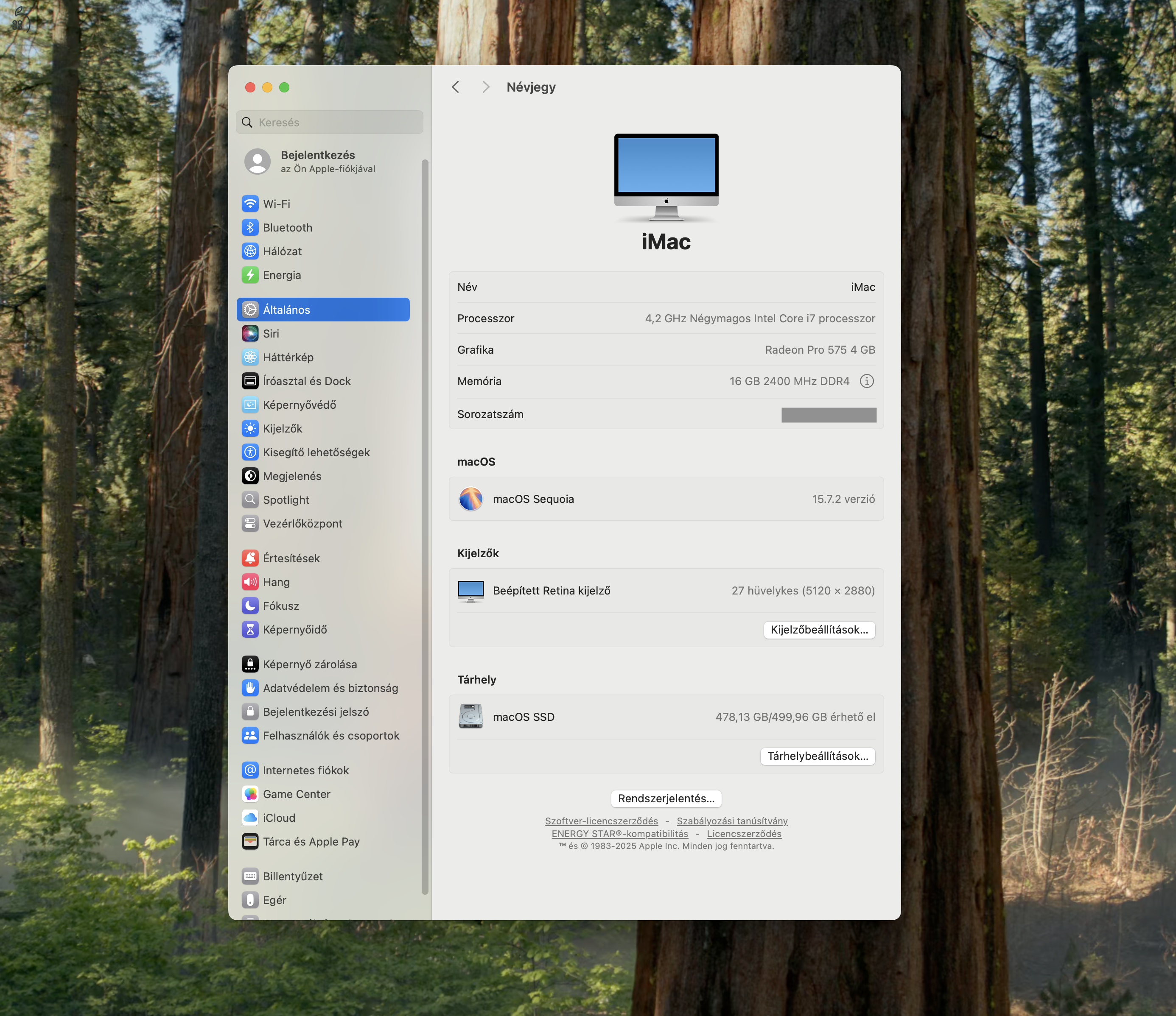Click the Beépített Retina kijelző monitor icon
The height and width of the screenshot is (1016, 1176).
point(470,591)
